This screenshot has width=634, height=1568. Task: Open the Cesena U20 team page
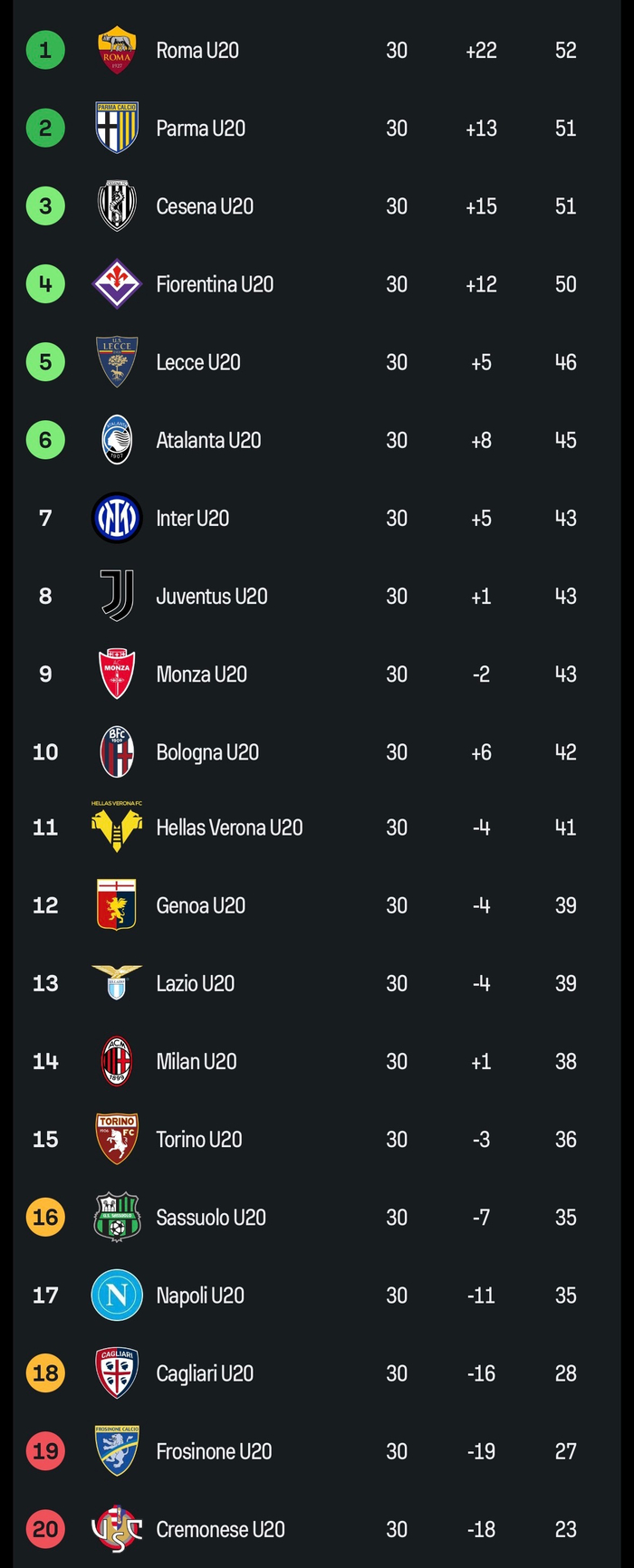[x=205, y=206]
